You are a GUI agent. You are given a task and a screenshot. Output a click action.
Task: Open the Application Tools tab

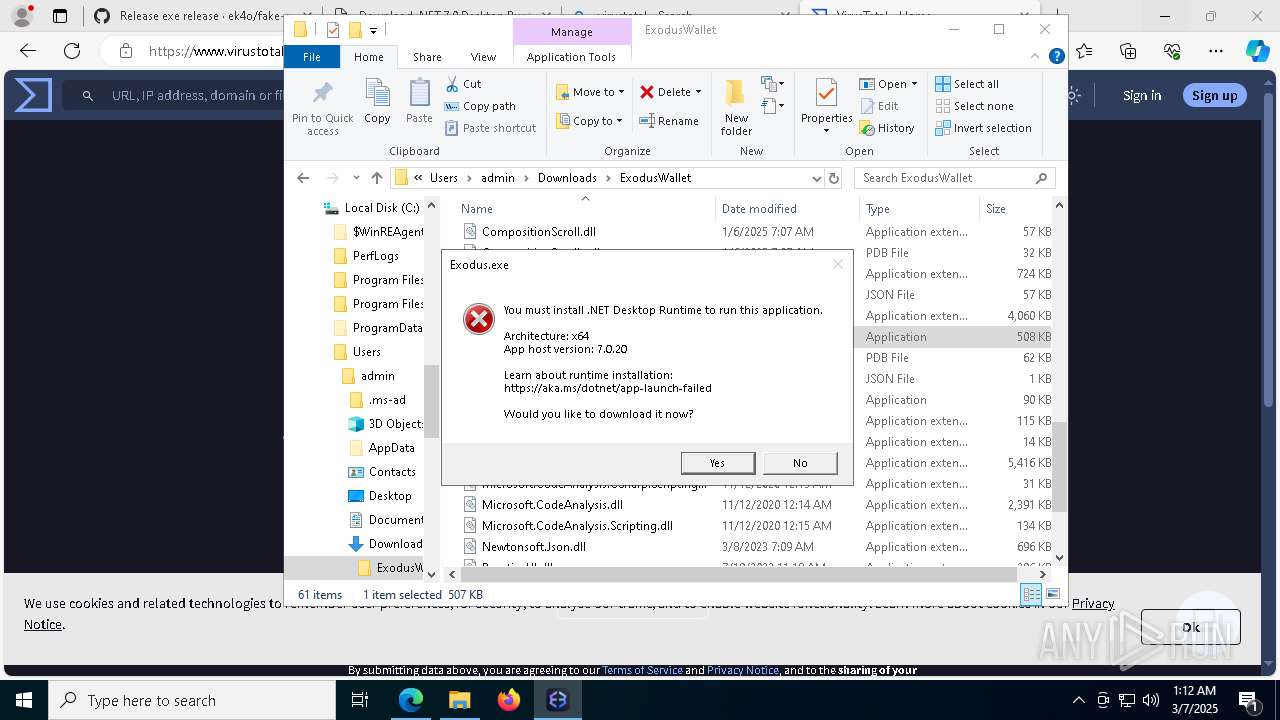(x=571, y=57)
